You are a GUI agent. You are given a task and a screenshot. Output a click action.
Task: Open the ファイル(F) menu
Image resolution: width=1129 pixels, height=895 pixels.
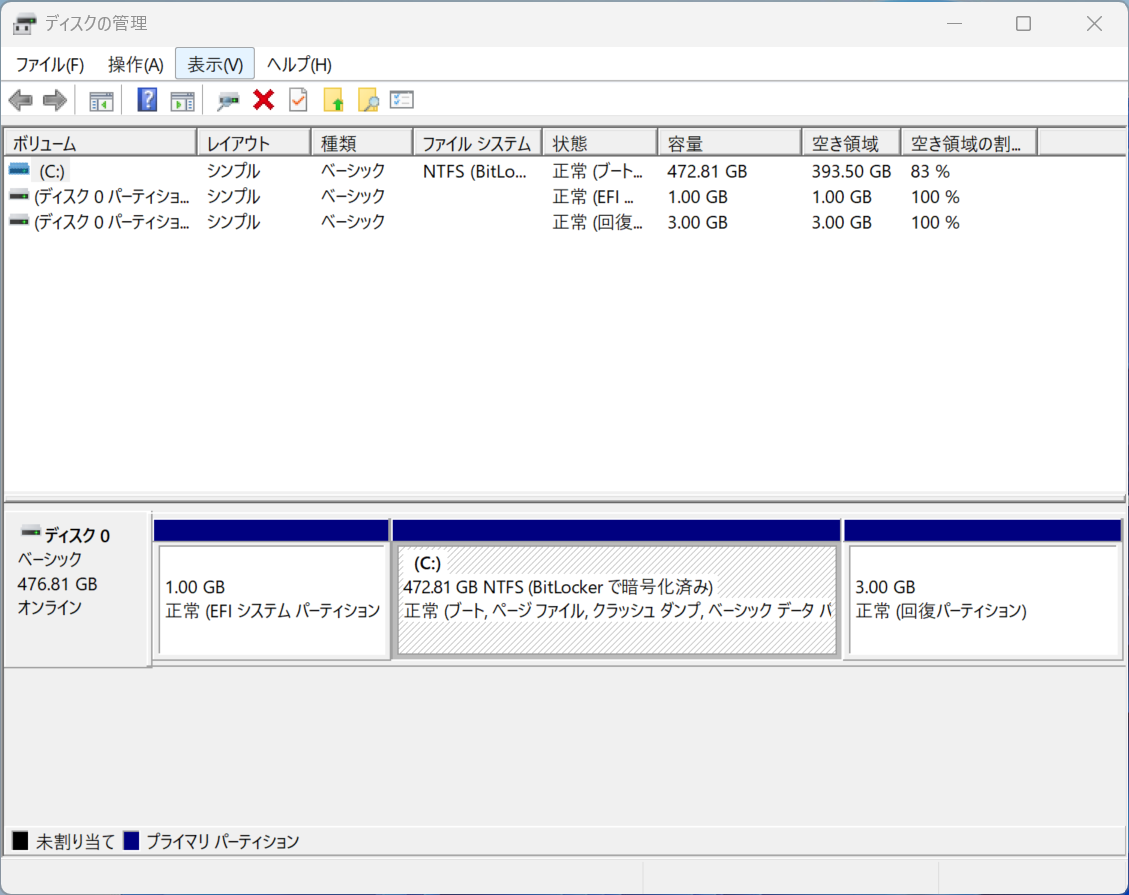[x=50, y=65]
